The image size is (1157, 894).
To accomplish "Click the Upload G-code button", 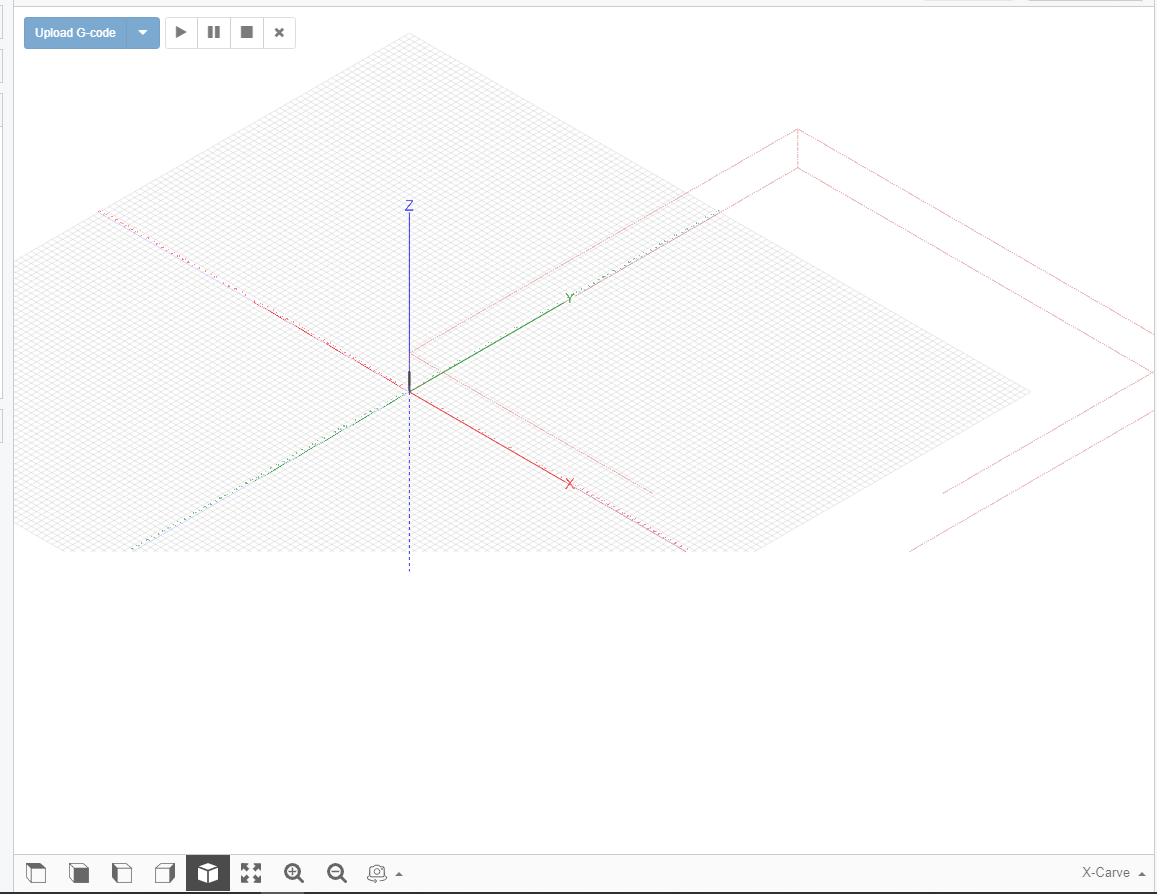I will click(x=75, y=32).
